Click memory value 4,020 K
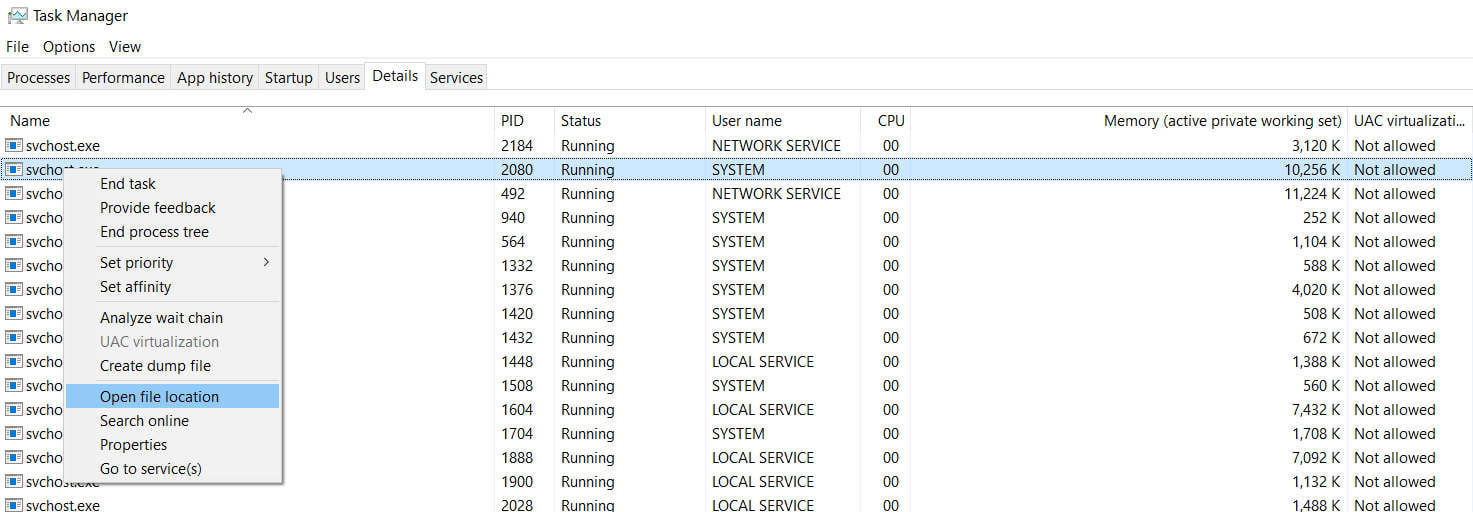 (1316, 290)
